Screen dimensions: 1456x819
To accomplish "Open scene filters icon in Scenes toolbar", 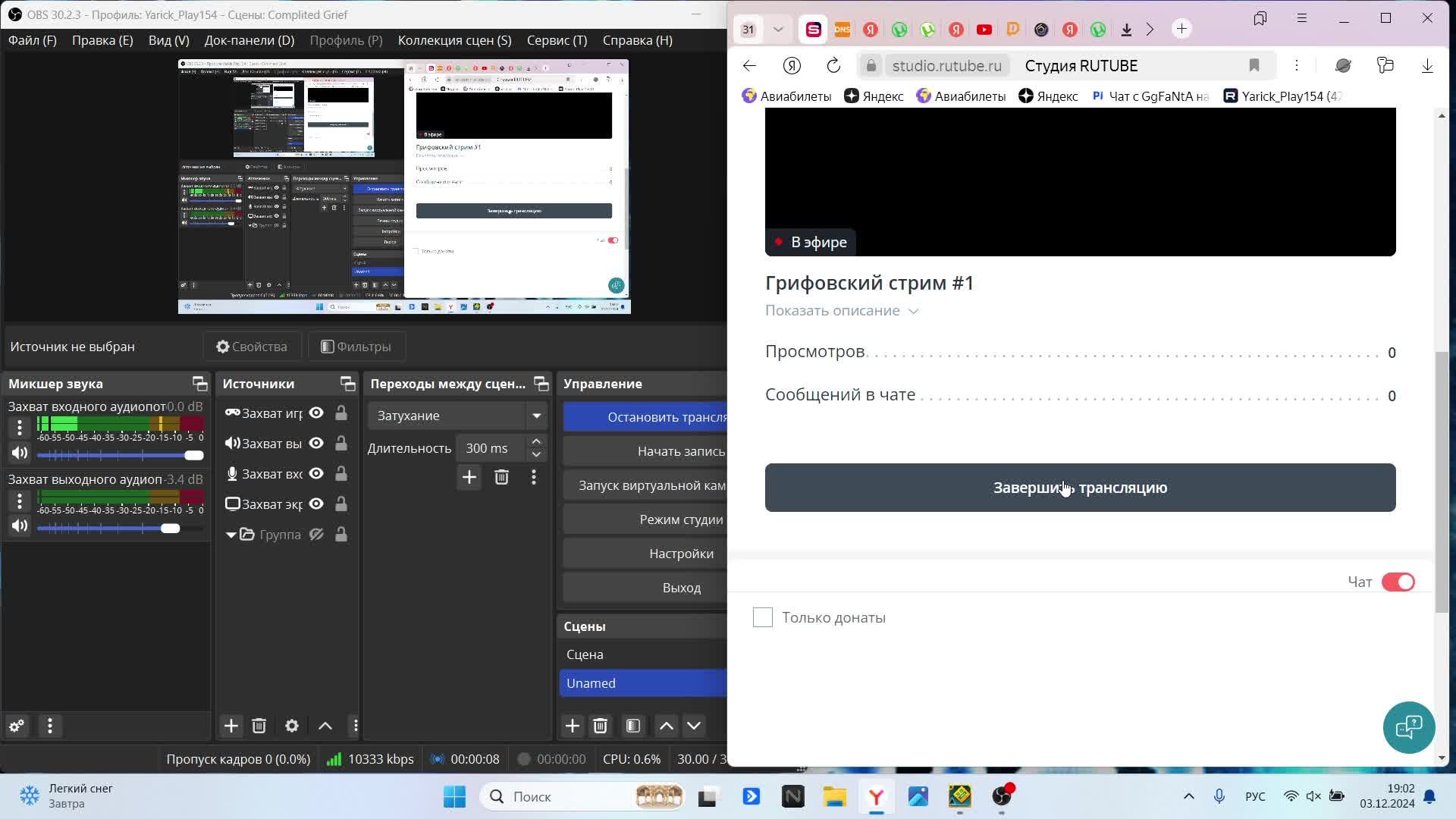I will tap(633, 726).
